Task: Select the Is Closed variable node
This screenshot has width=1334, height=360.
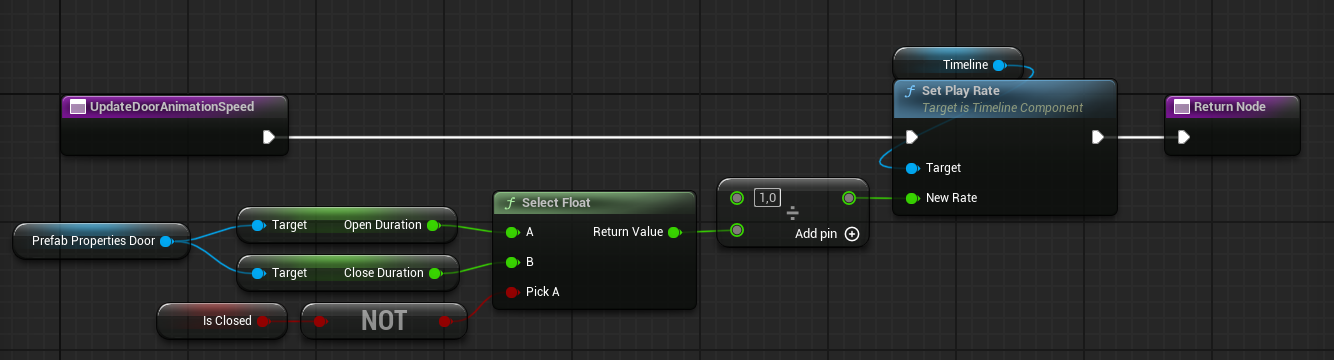Action: [x=221, y=321]
